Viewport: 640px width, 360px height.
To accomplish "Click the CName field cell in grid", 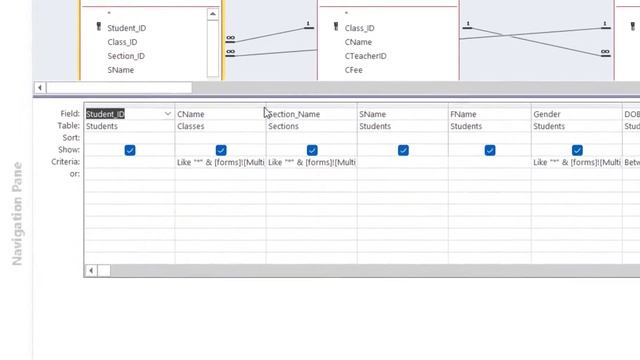I will click(x=220, y=114).
